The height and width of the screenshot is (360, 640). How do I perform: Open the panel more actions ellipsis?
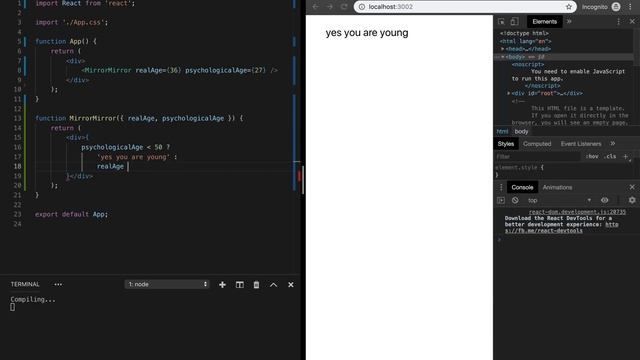pyautogui.click(x=58, y=284)
